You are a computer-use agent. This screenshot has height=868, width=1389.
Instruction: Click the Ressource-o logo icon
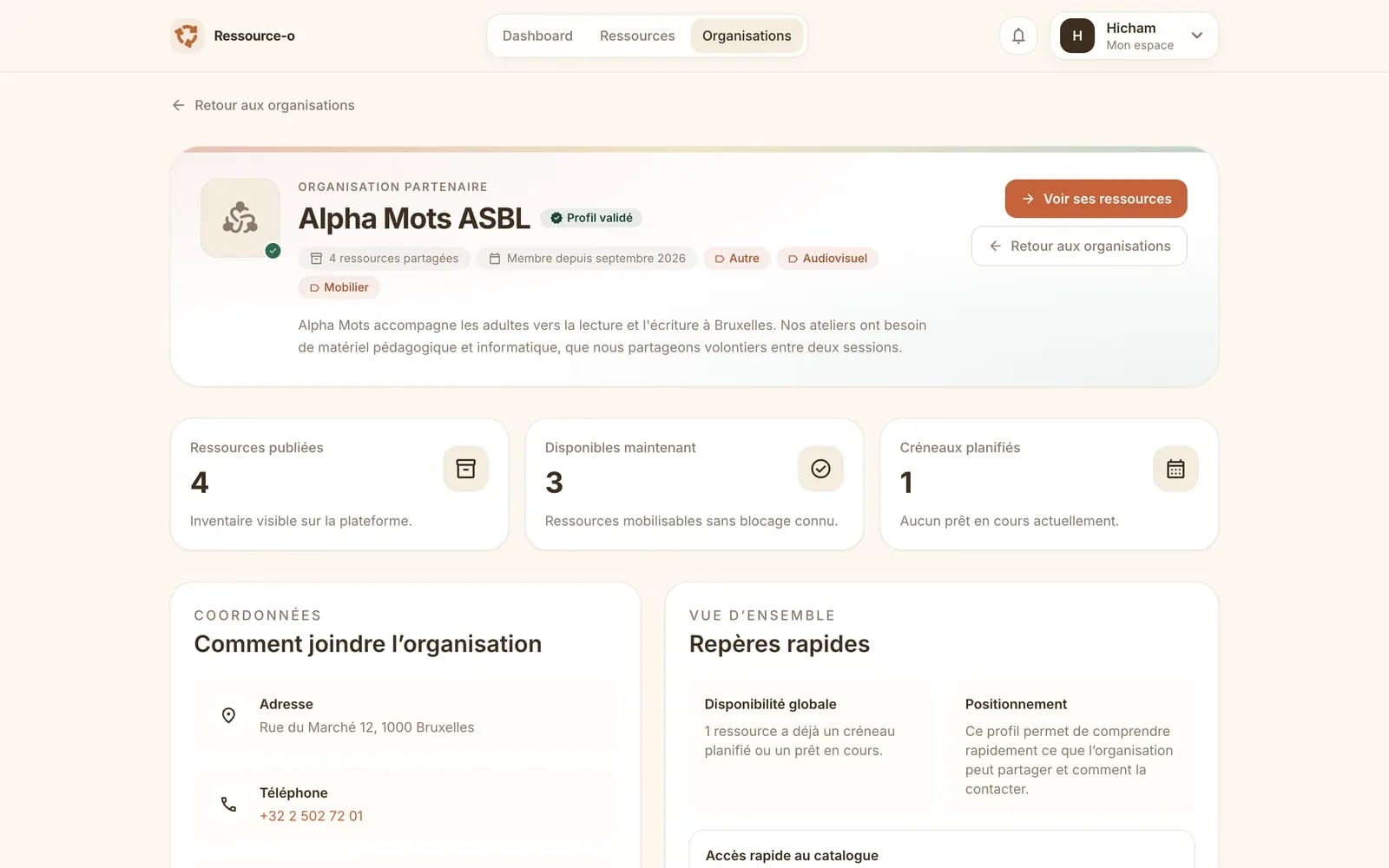coord(187,36)
